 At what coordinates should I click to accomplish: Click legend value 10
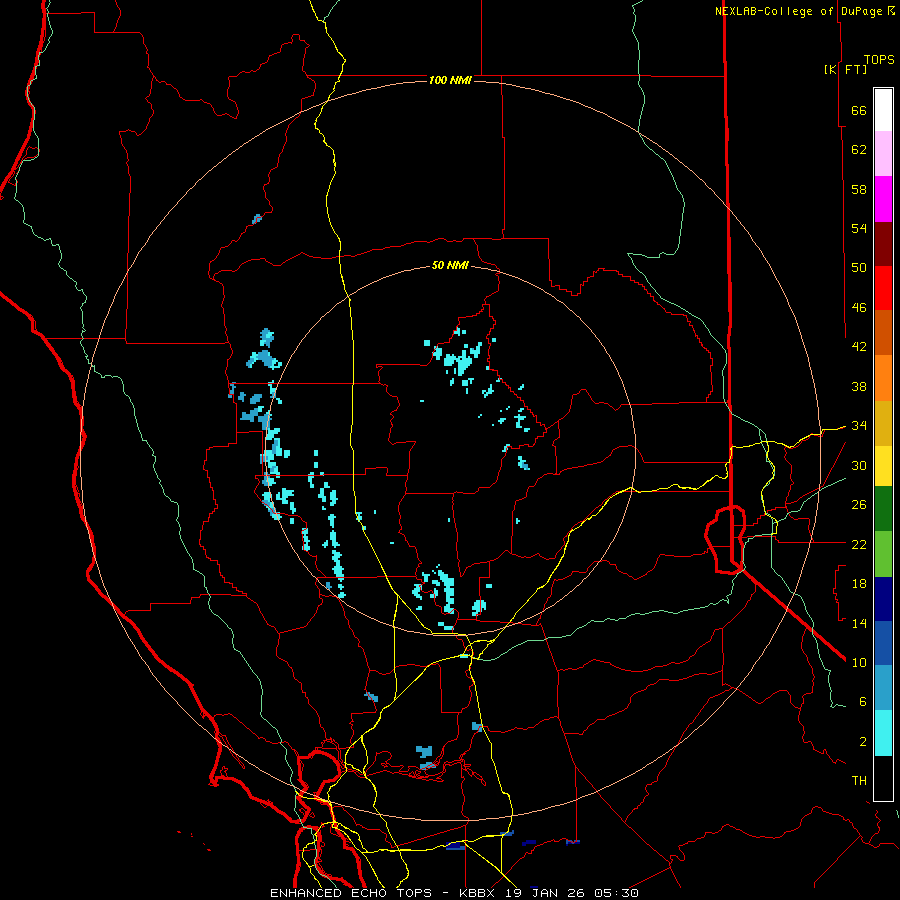pyautogui.click(x=859, y=662)
